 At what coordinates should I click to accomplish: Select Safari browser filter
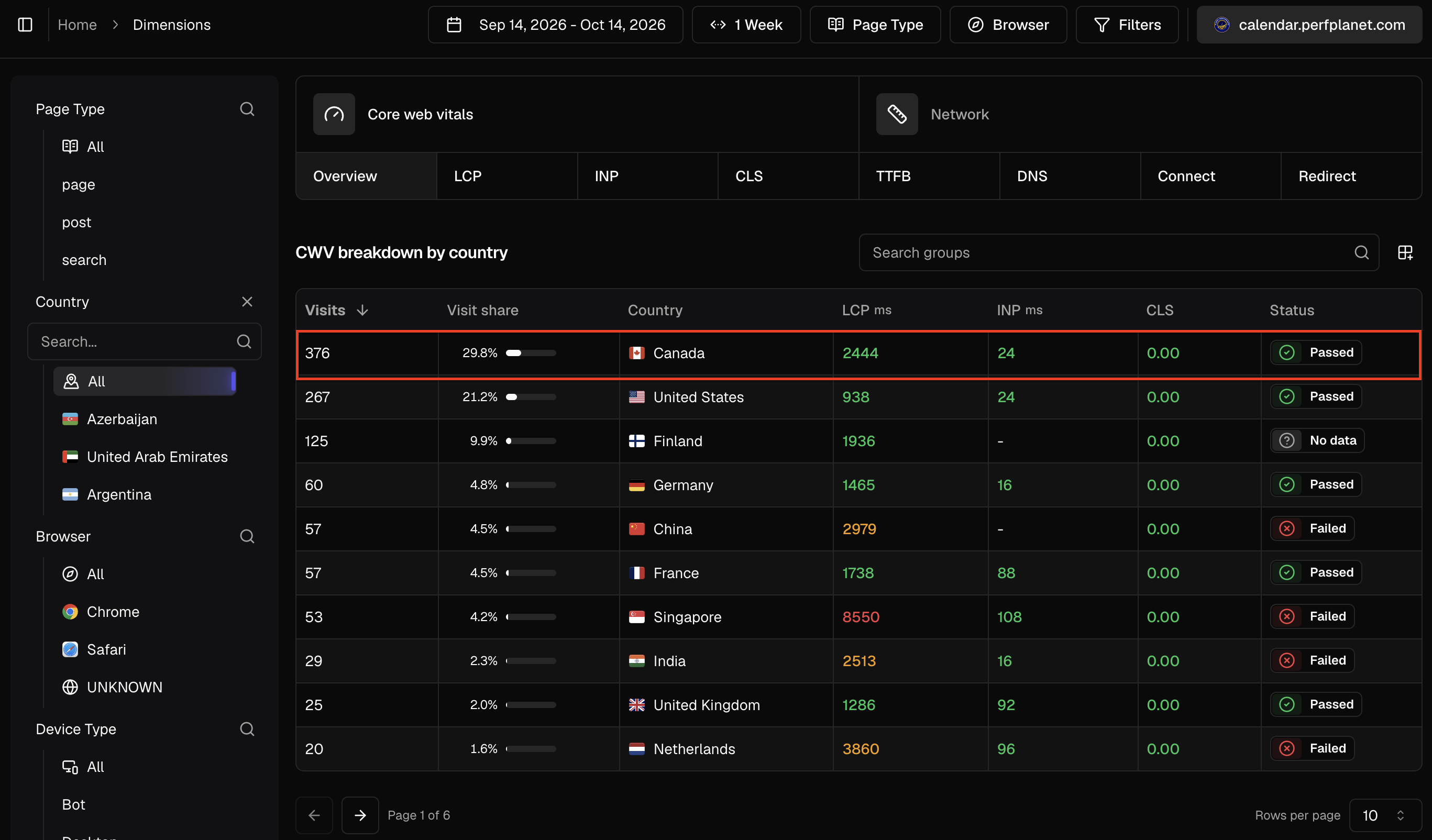(94, 649)
